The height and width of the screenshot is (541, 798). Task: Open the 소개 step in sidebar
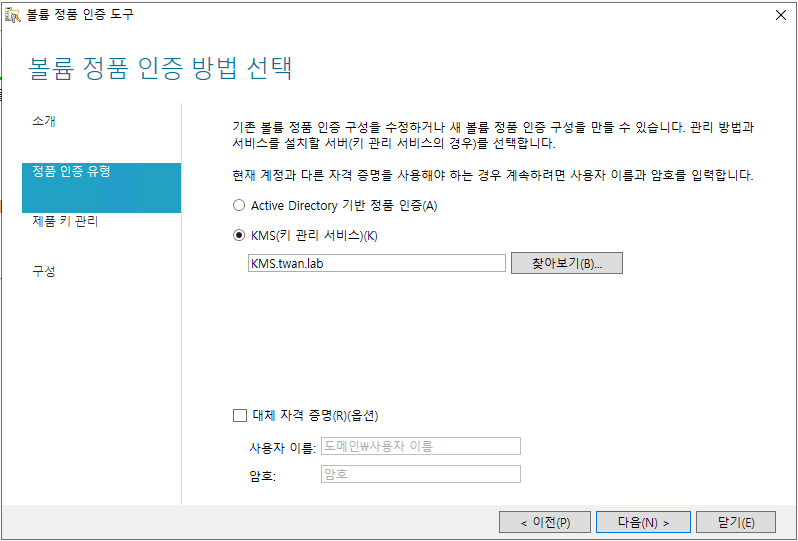tap(44, 121)
